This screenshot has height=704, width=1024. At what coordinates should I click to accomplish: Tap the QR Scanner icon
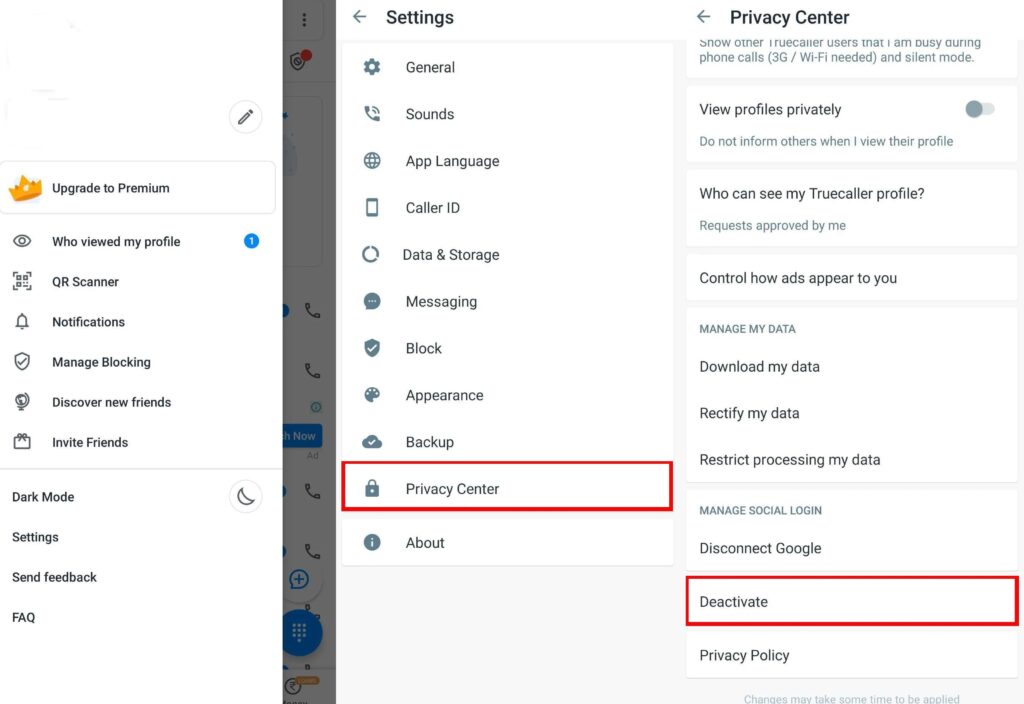(22, 281)
